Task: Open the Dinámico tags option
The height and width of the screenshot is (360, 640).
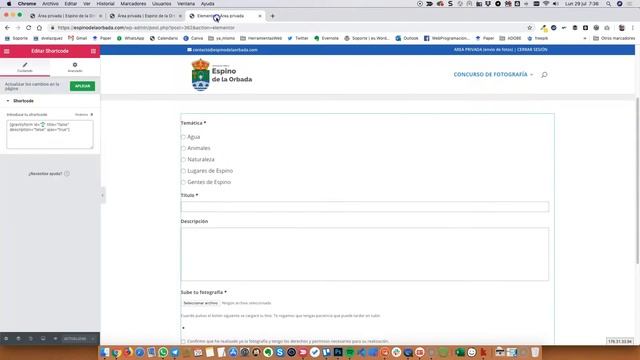Action: tap(84, 115)
